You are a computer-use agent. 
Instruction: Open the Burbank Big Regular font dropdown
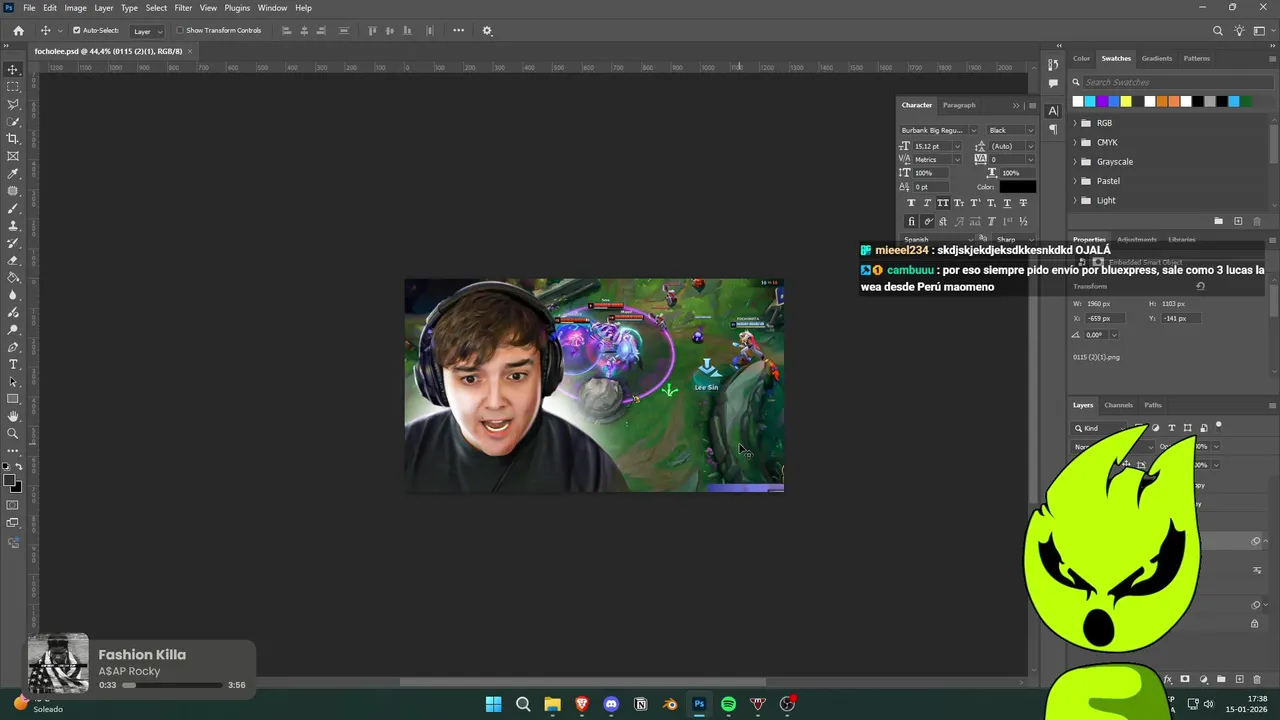(938, 130)
